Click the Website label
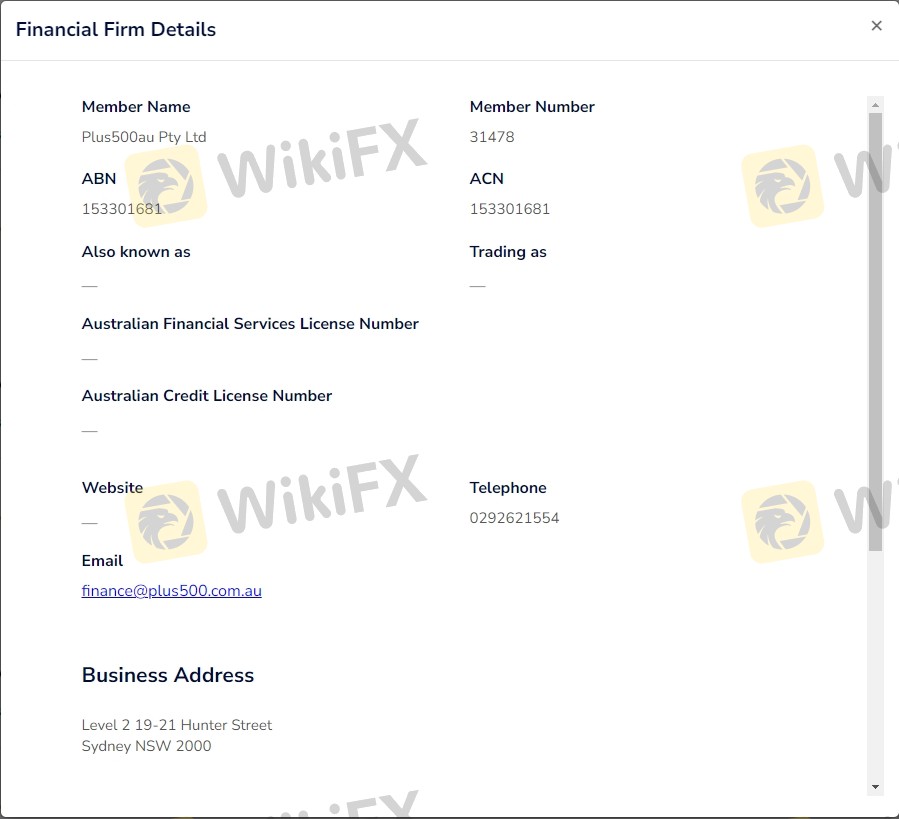The height and width of the screenshot is (819, 899). pos(112,488)
